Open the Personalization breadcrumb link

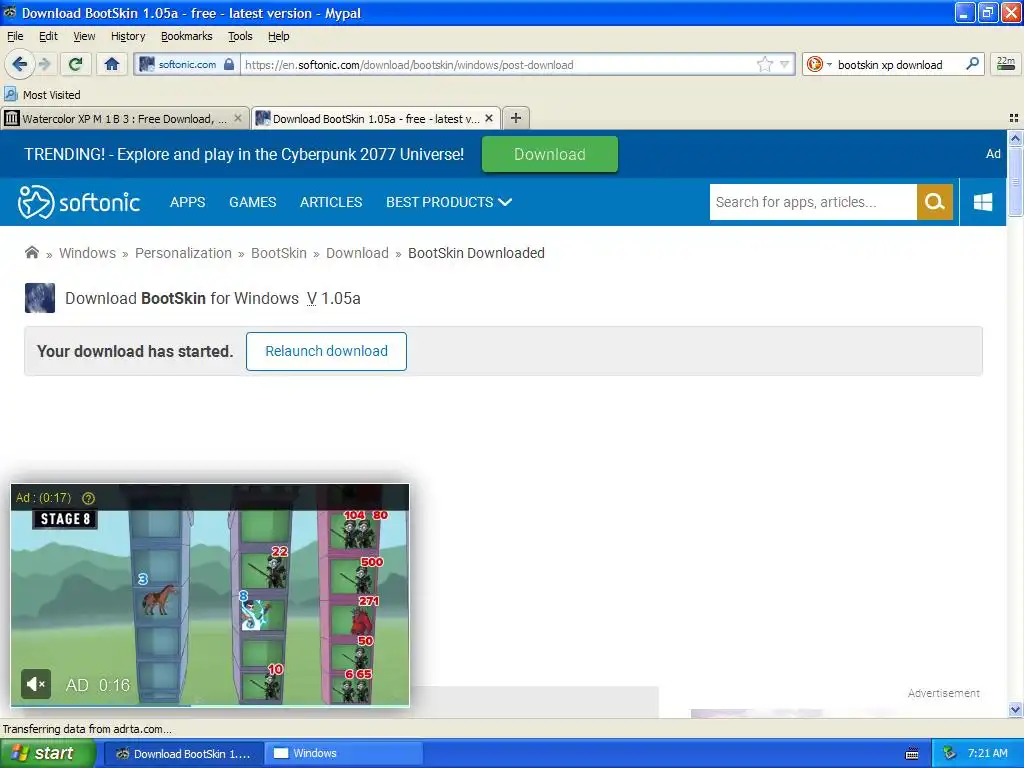point(184,253)
